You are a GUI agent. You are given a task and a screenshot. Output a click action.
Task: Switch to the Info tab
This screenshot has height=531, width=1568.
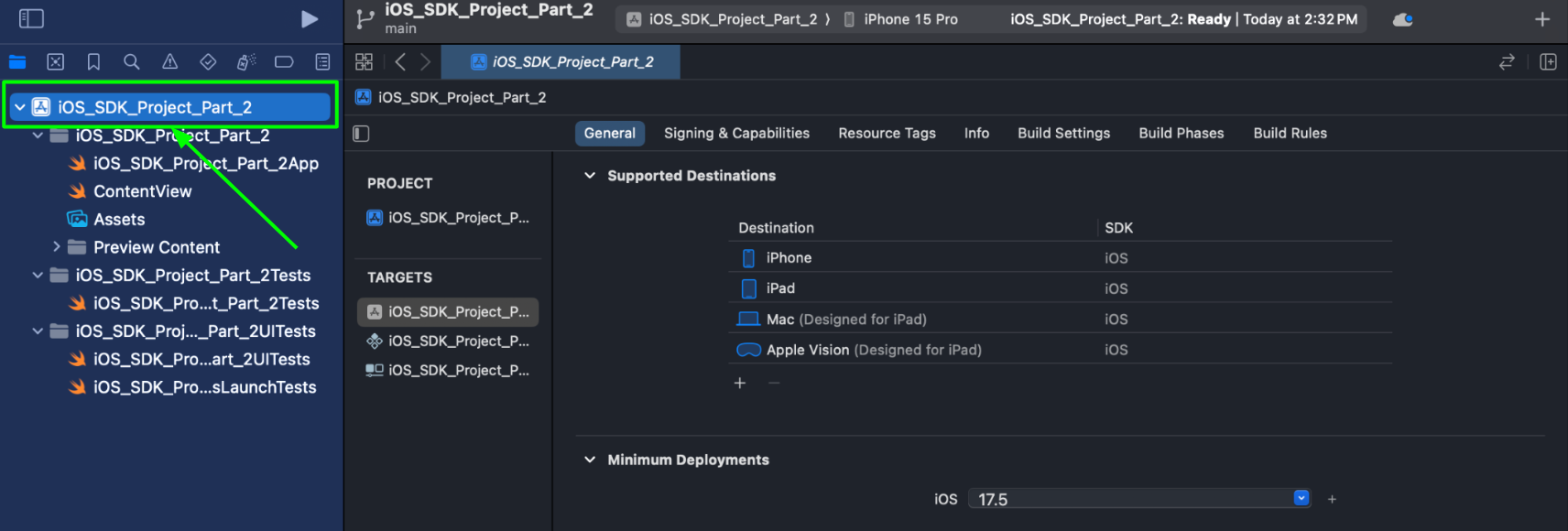(976, 134)
